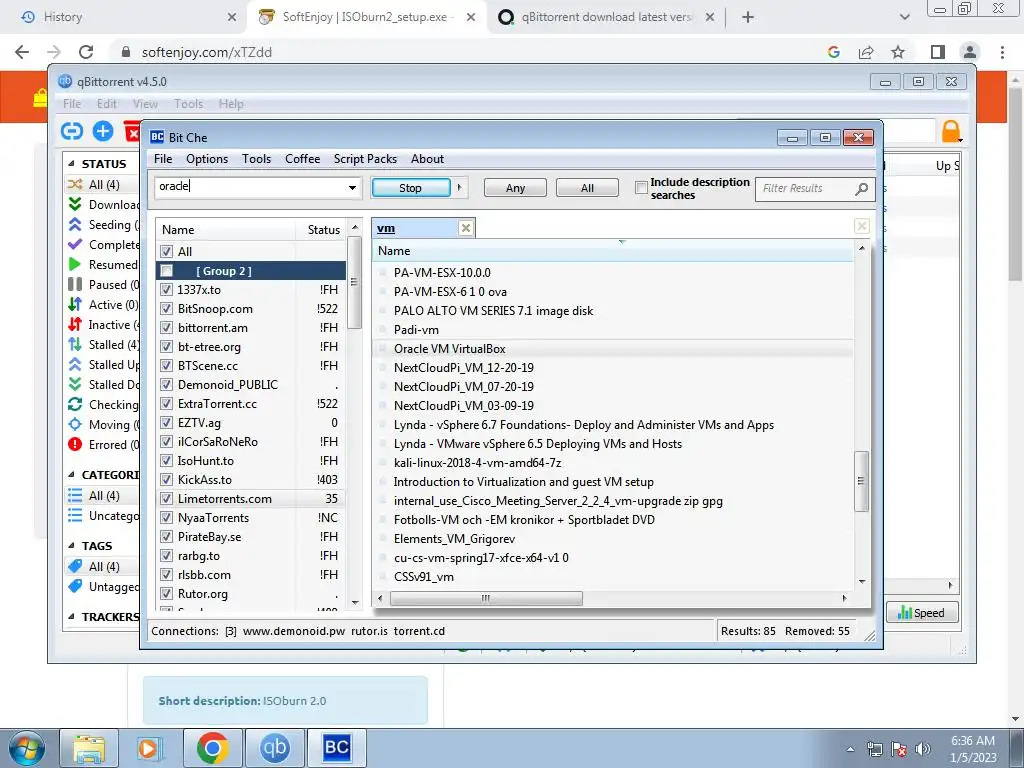This screenshot has height=768, width=1024.
Task: Show hidden system tray icons
Action: tap(850, 749)
